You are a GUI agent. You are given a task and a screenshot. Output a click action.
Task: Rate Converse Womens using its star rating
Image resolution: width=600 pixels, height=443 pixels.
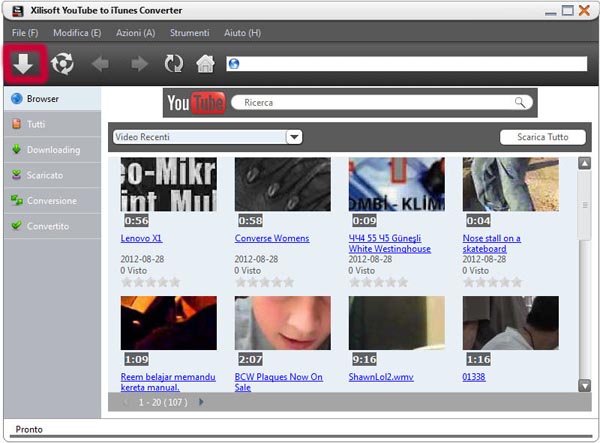[x=264, y=282]
